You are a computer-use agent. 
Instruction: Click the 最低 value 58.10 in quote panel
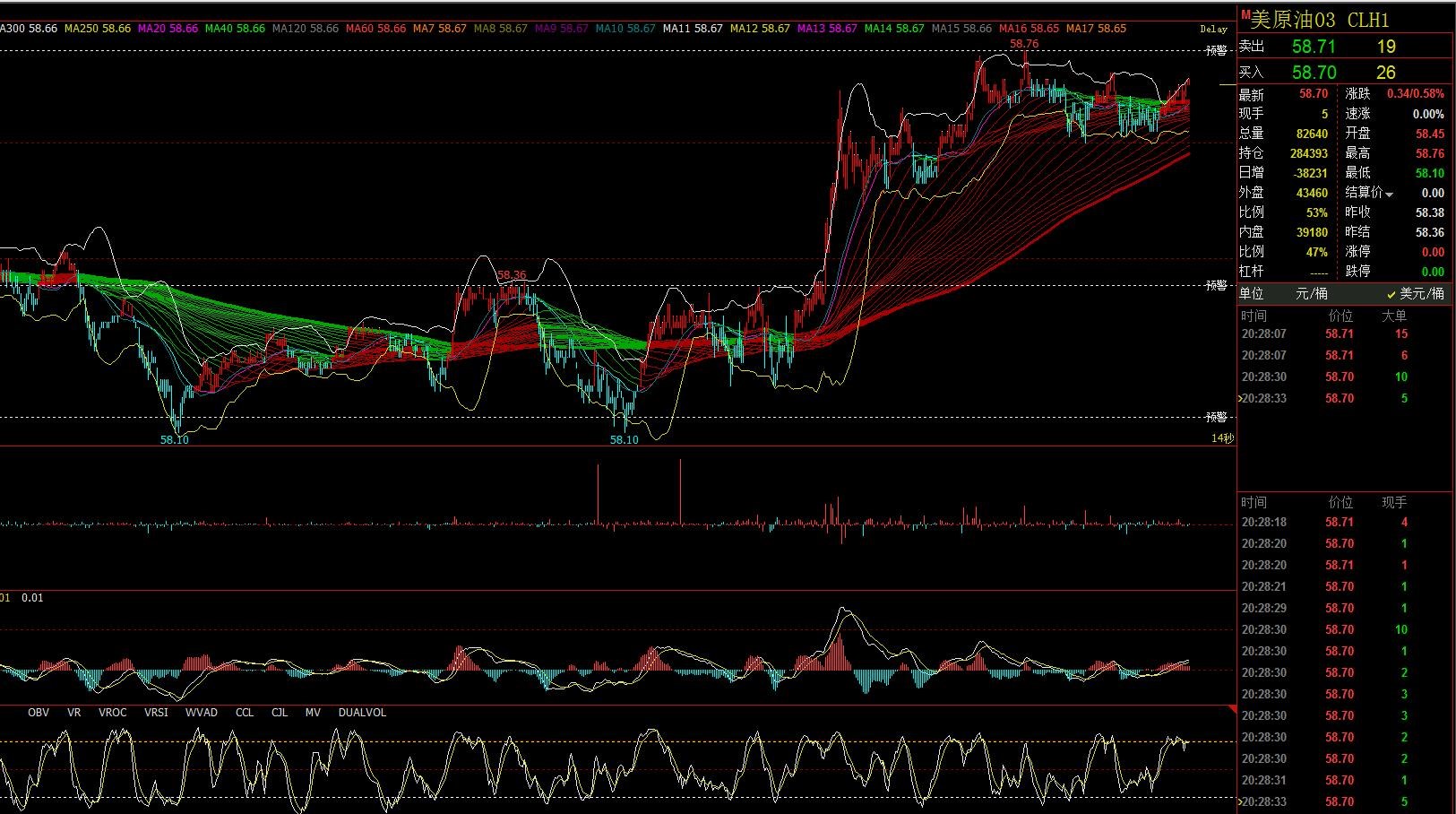point(1430,173)
